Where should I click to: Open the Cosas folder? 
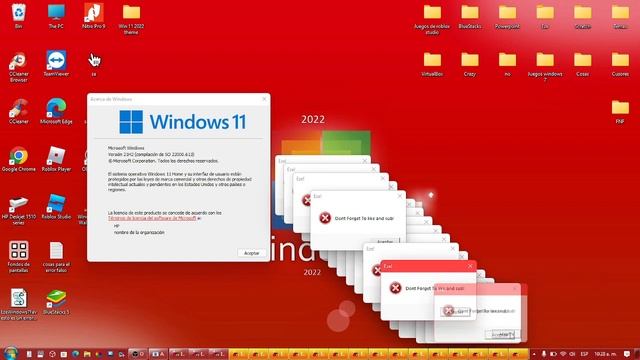click(582, 64)
